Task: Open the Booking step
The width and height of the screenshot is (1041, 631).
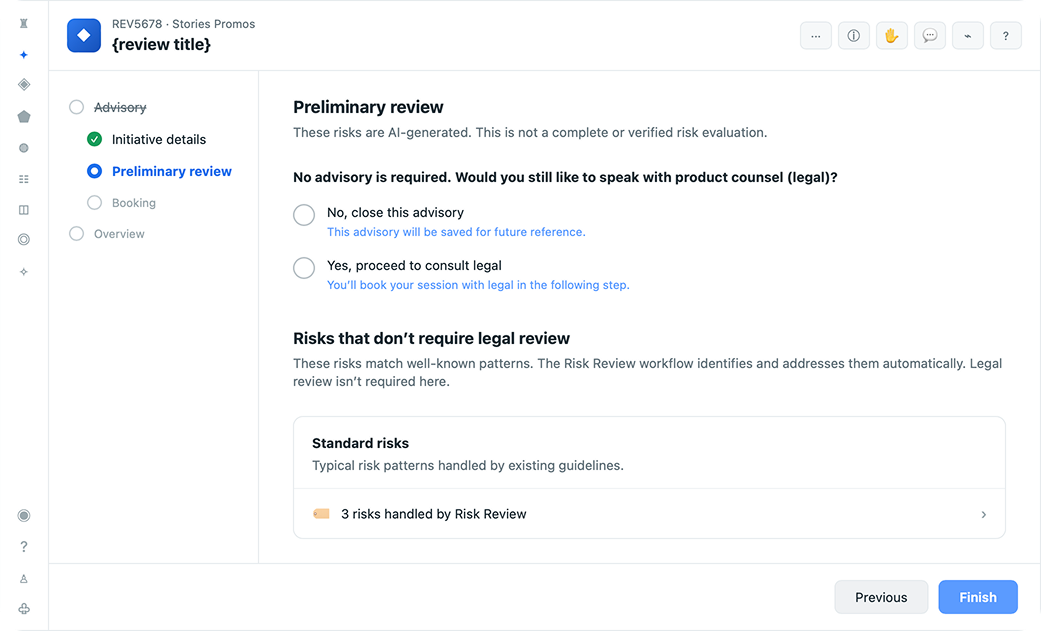Action: pos(133,203)
